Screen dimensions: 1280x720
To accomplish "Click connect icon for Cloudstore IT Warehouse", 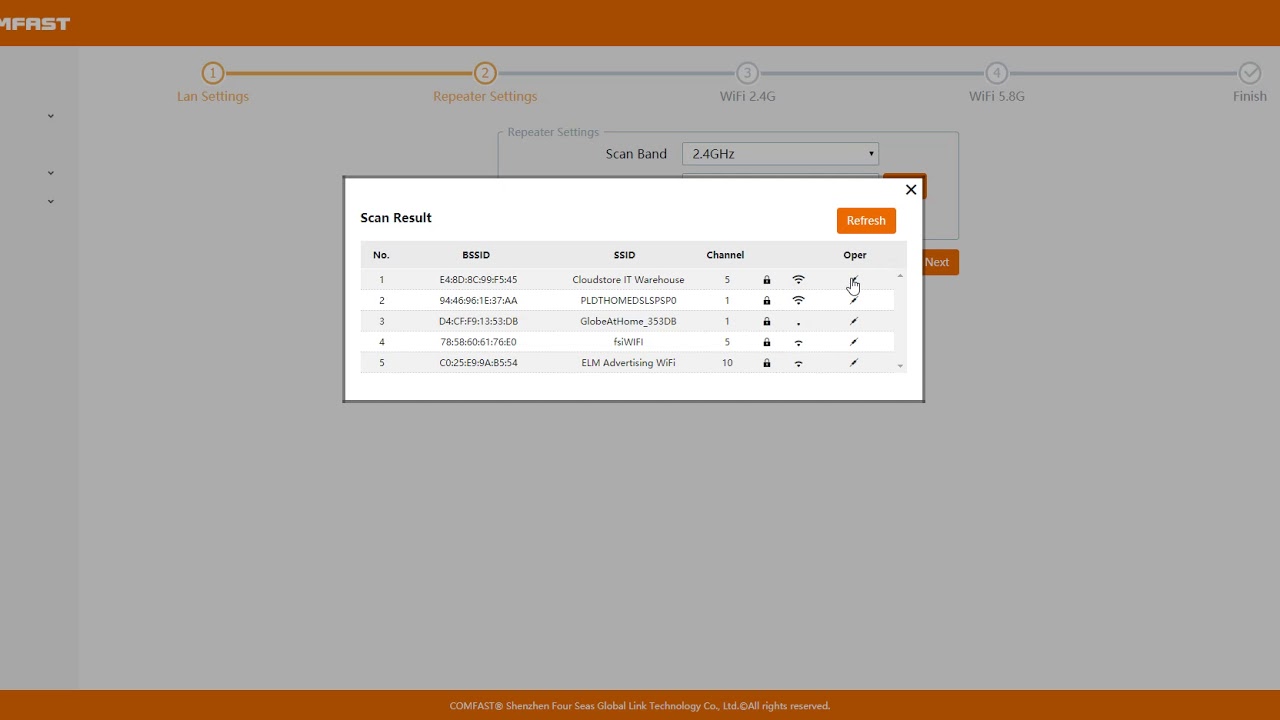I will pos(854,280).
